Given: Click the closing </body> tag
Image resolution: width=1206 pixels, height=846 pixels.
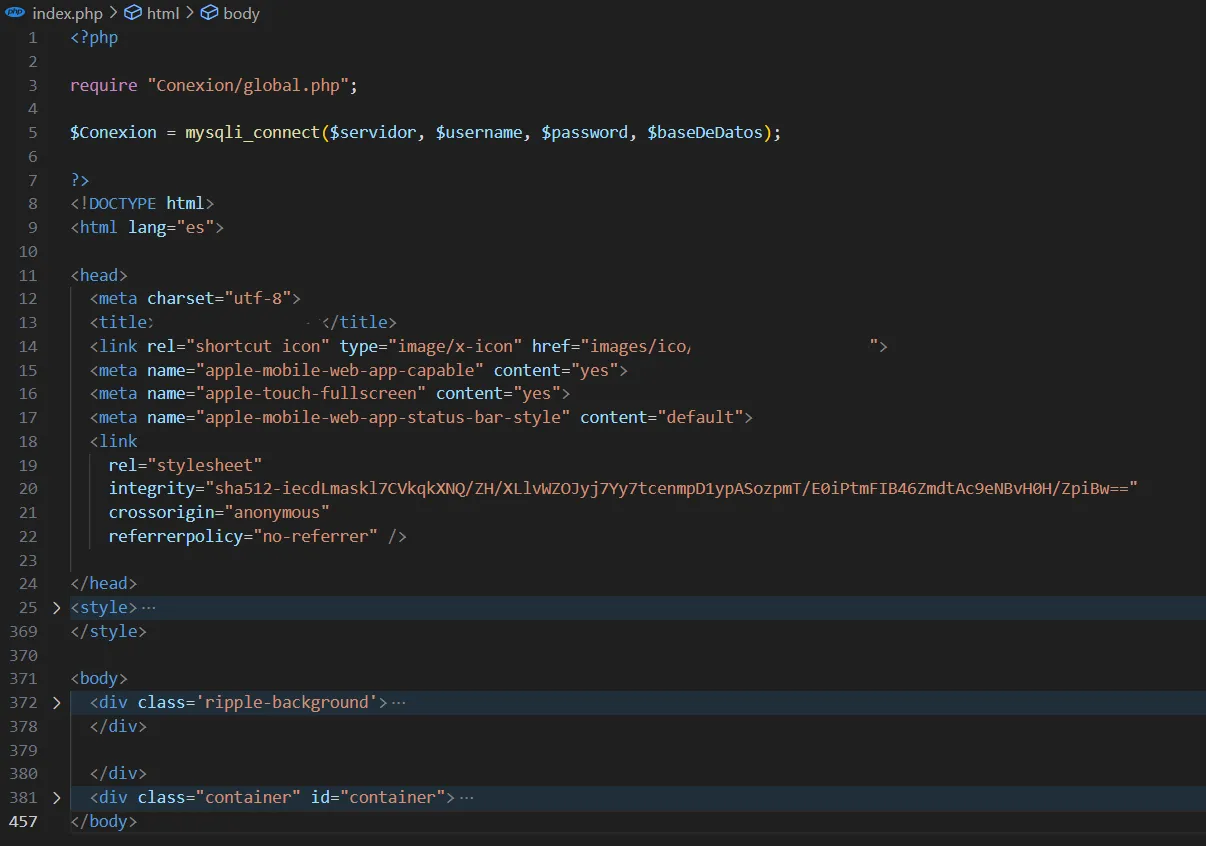Looking at the screenshot, I should 104,821.
